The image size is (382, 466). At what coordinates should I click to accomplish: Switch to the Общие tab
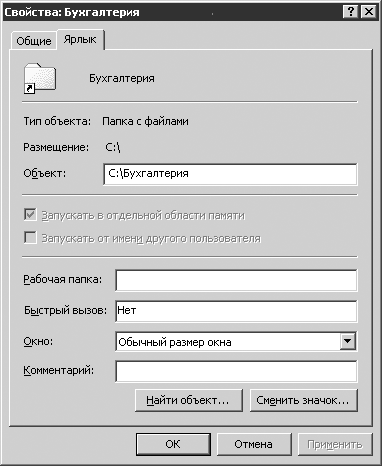point(34,41)
